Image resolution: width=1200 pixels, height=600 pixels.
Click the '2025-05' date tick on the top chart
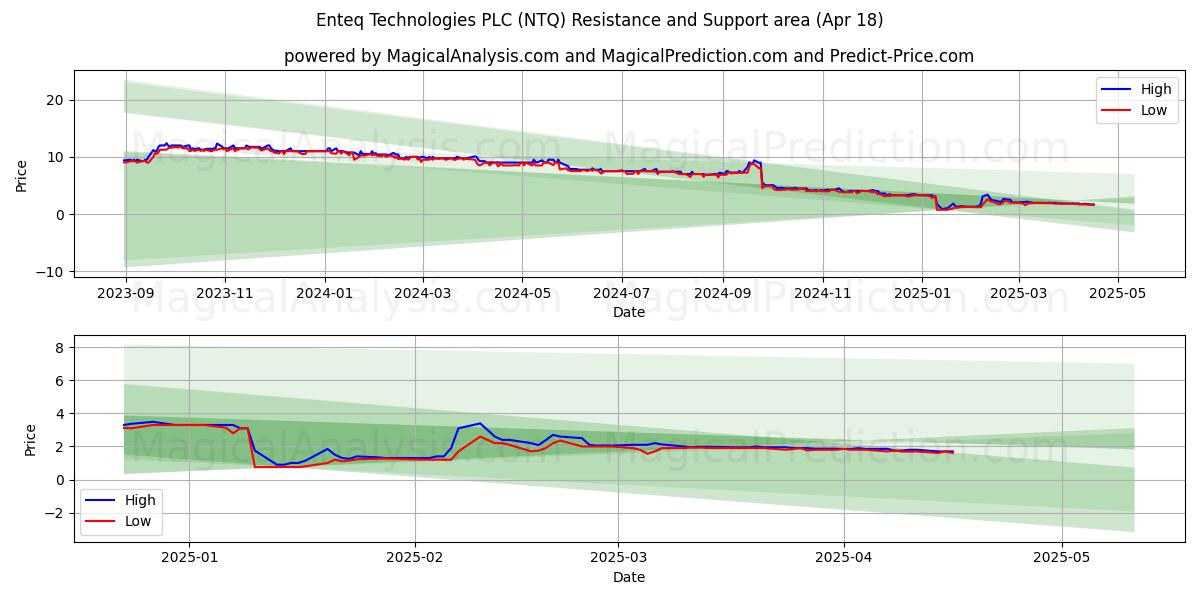(x=1117, y=295)
